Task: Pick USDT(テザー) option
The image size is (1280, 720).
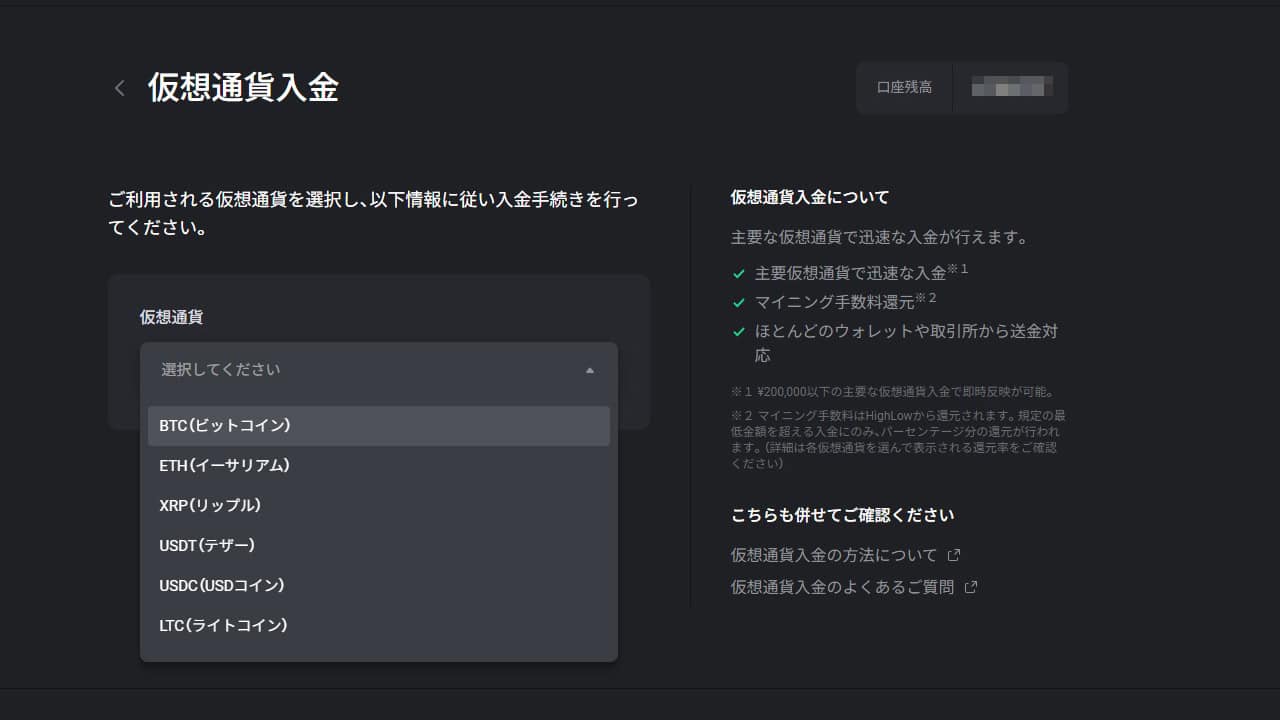Action: (x=379, y=546)
